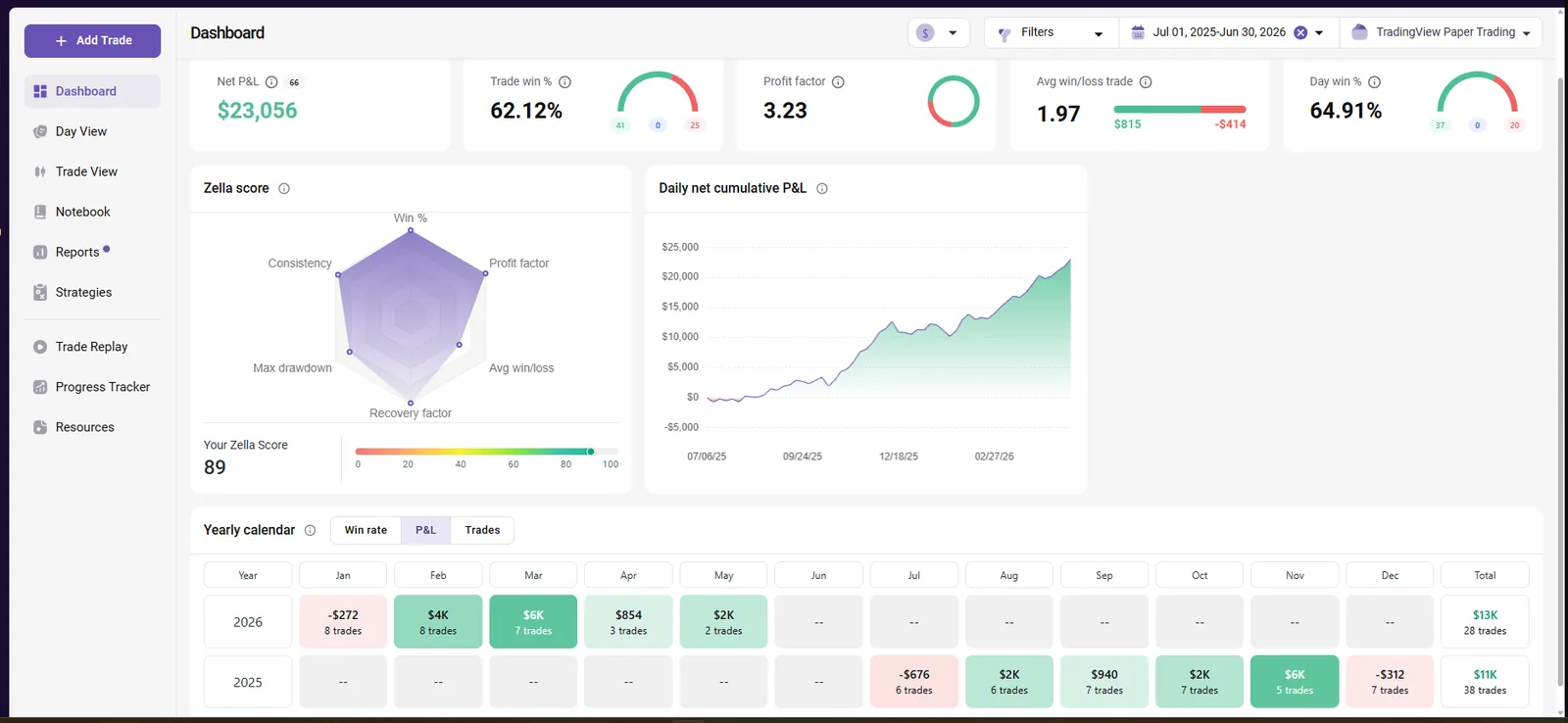Click the Daily net cumulative P&L info icon
The width and height of the screenshot is (1568, 723).
(x=822, y=188)
